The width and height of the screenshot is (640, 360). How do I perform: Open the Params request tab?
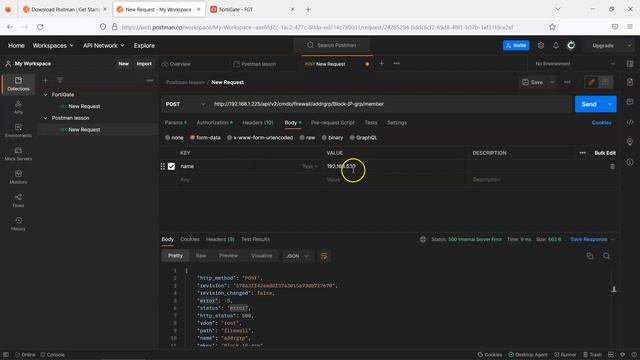point(176,122)
